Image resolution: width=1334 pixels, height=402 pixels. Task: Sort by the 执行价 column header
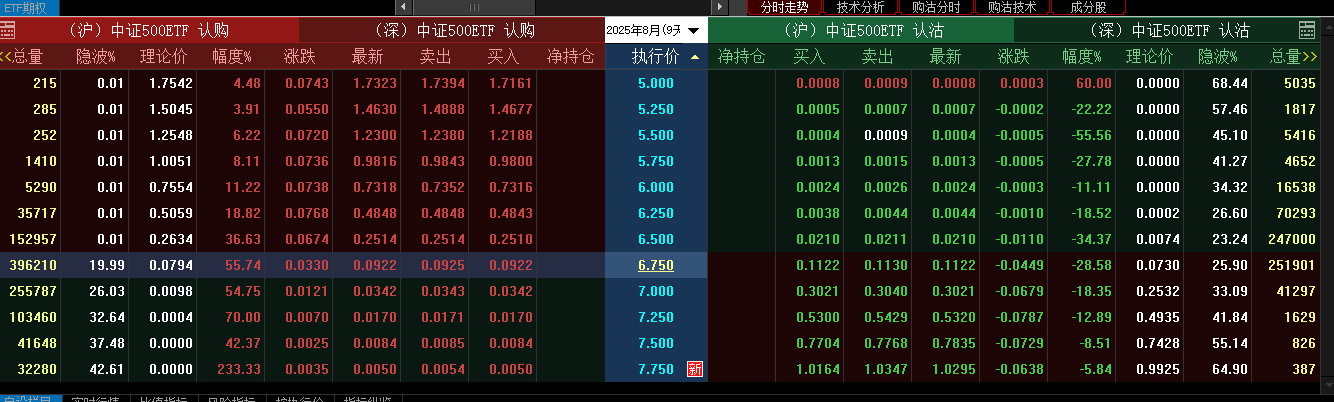tap(655, 57)
